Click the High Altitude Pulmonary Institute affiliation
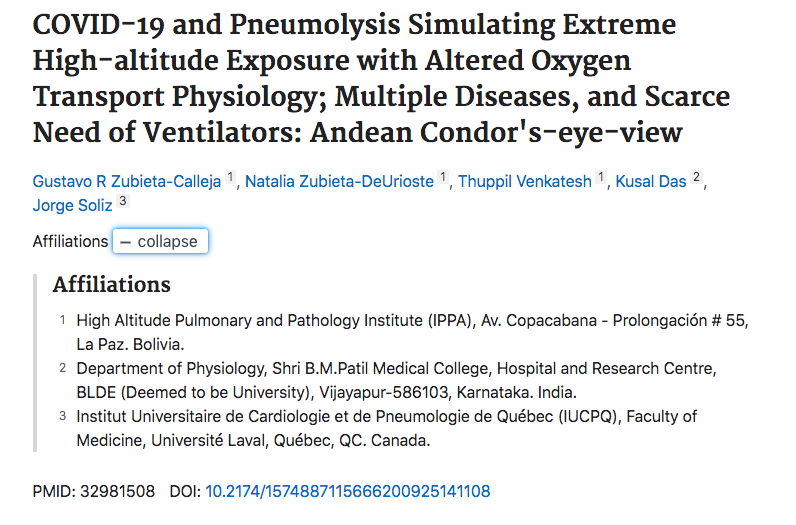This screenshot has width=796, height=525. [412, 331]
